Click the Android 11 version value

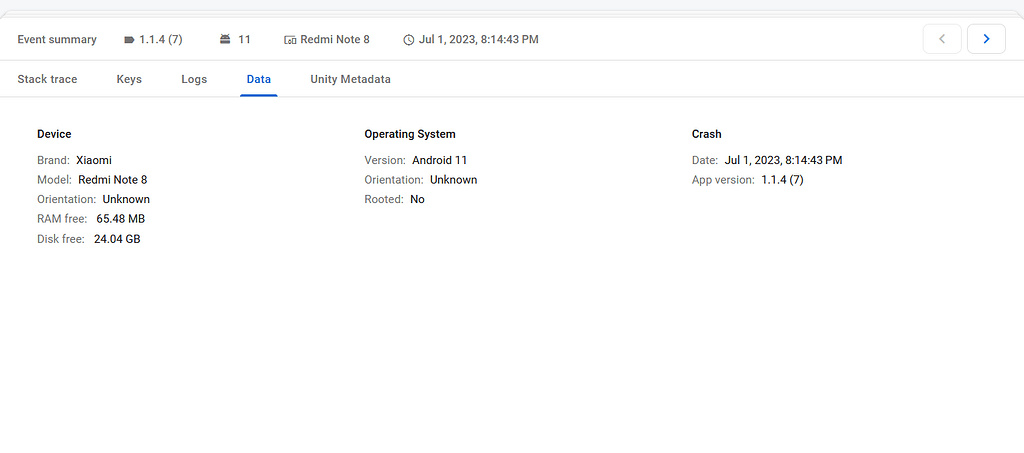[440, 160]
